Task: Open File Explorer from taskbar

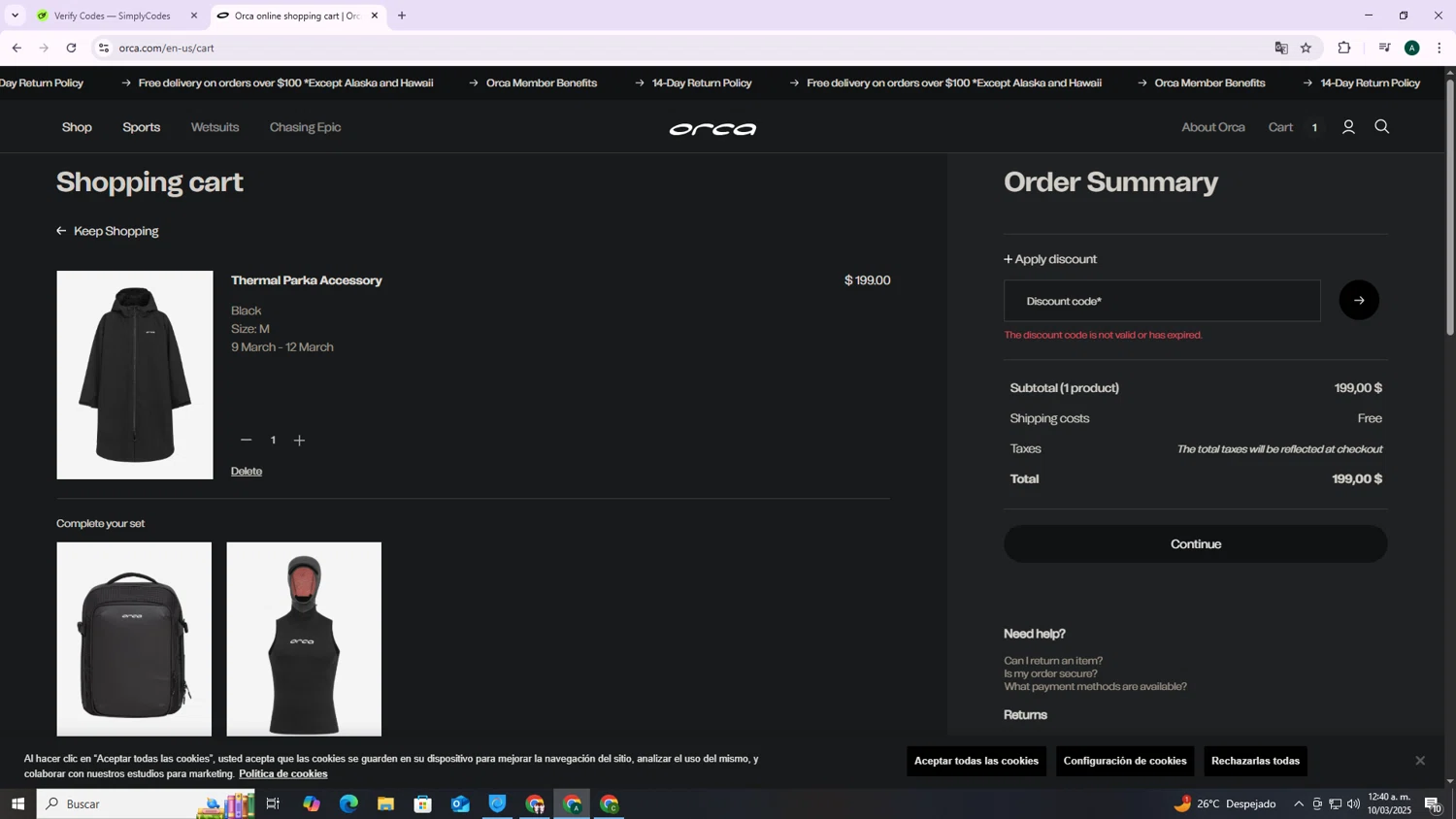Action: pos(385,803)
